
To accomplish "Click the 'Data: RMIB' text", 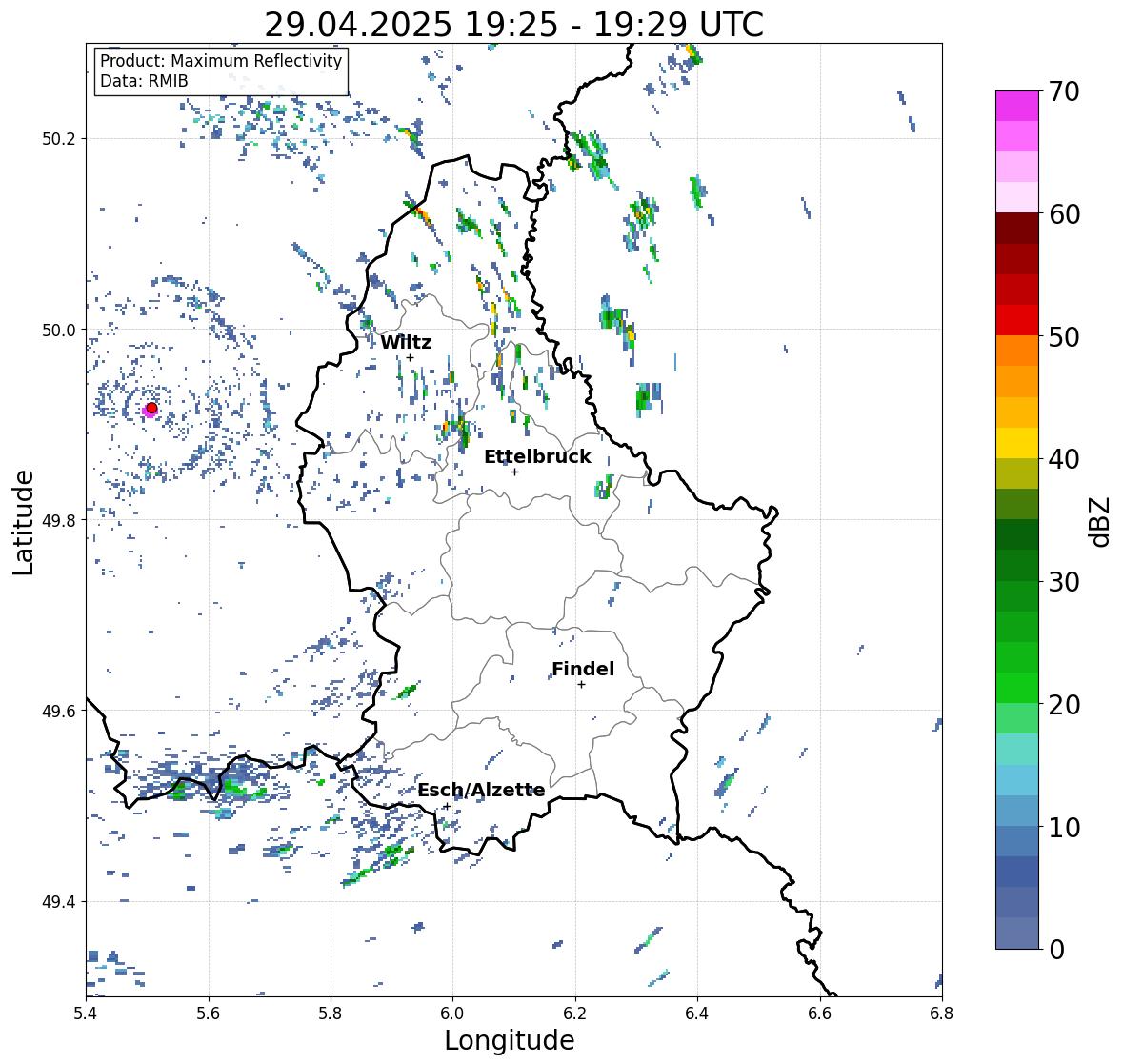I will [x=144, y=81].
